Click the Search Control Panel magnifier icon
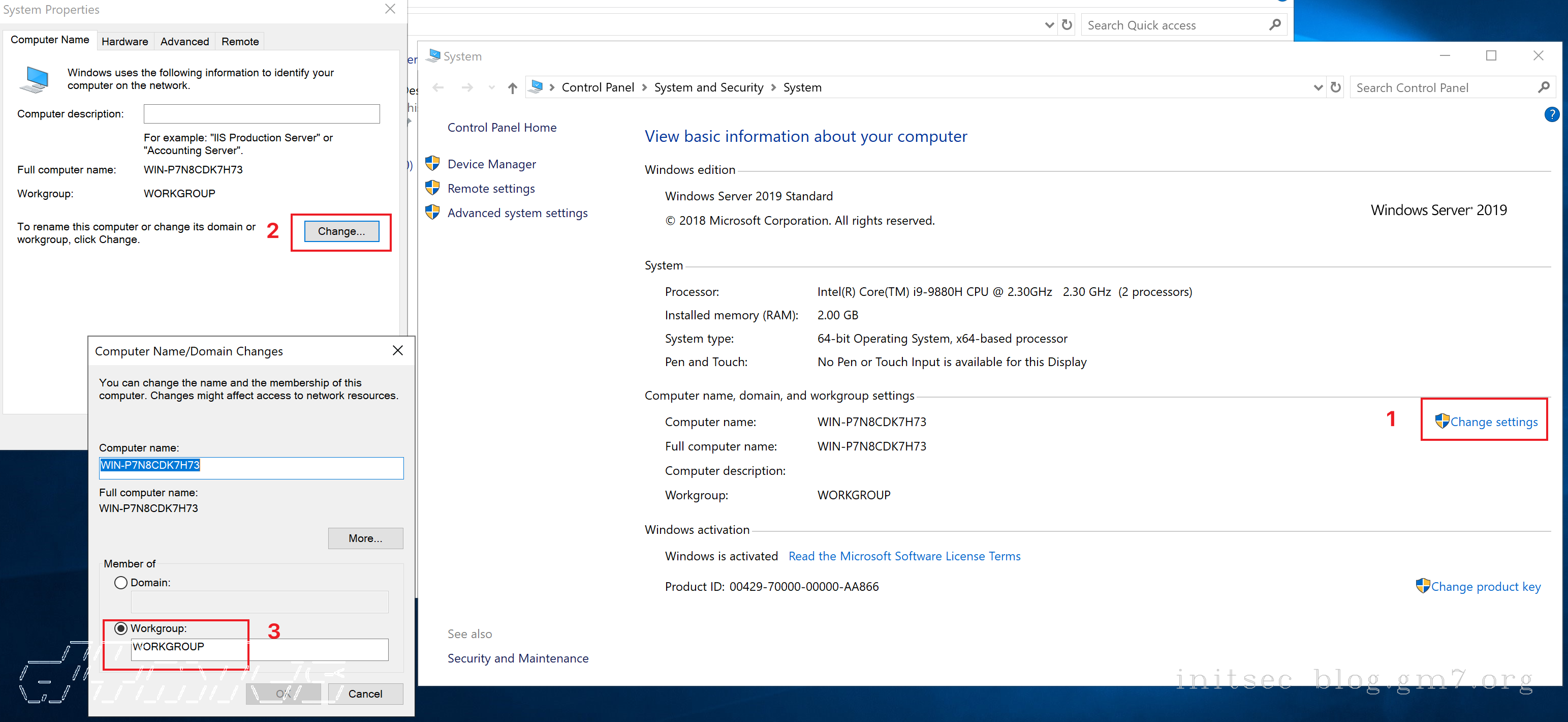 pyautogui.click(x=1543, y=88)
